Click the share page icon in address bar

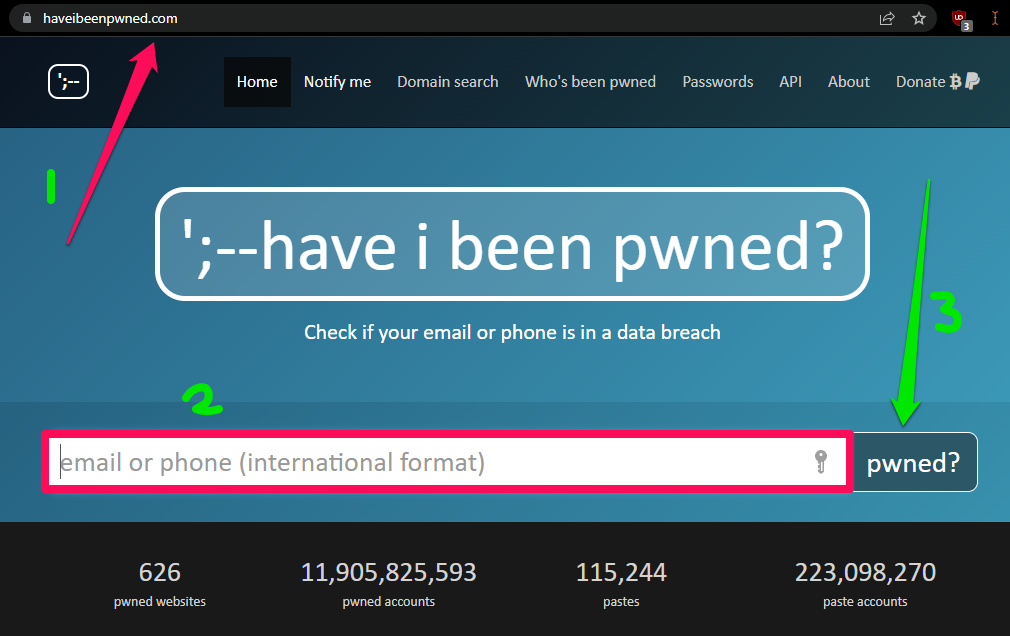(x=887, y=19)
